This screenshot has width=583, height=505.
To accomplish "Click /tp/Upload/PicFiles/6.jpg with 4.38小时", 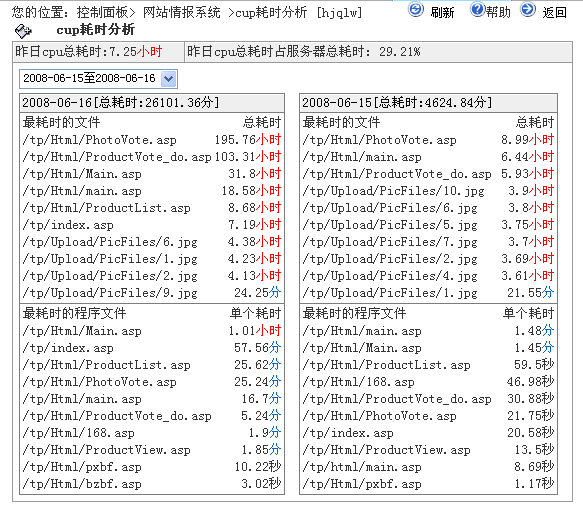I will 152,242.
